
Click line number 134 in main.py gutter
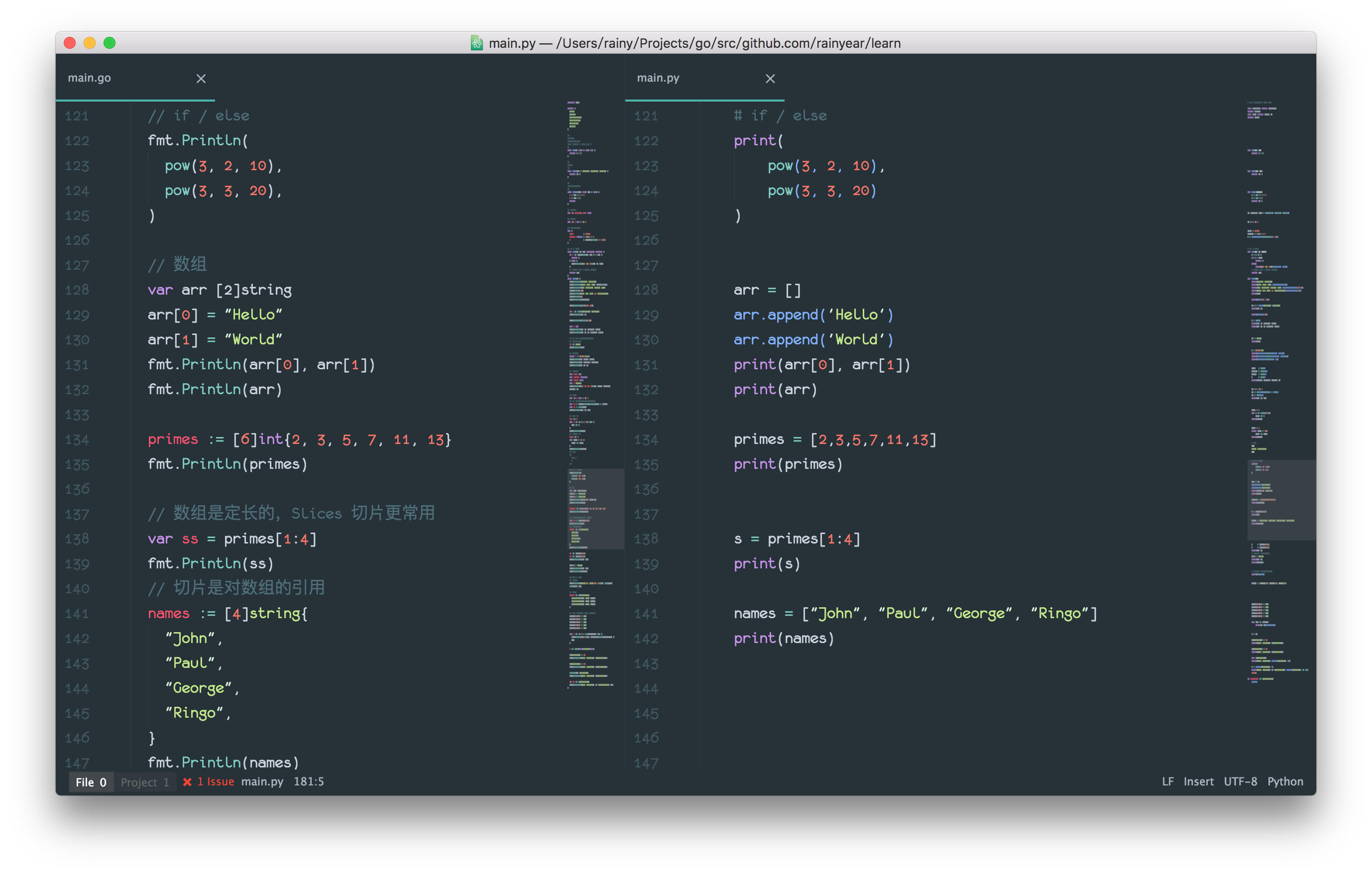[647, 439]
